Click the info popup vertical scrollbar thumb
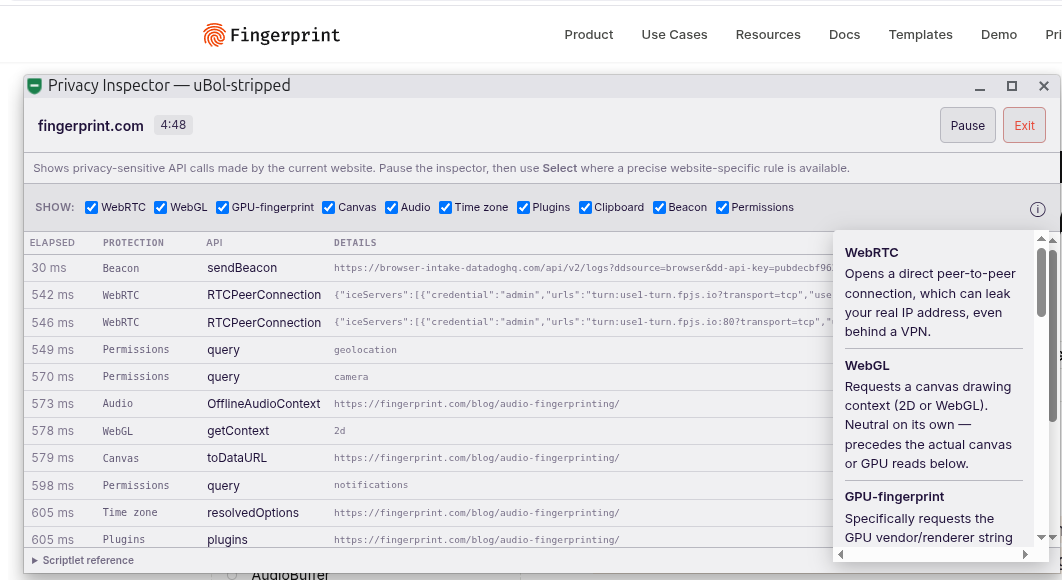This screenshot has width=1062, height=580. (1041, 282)
